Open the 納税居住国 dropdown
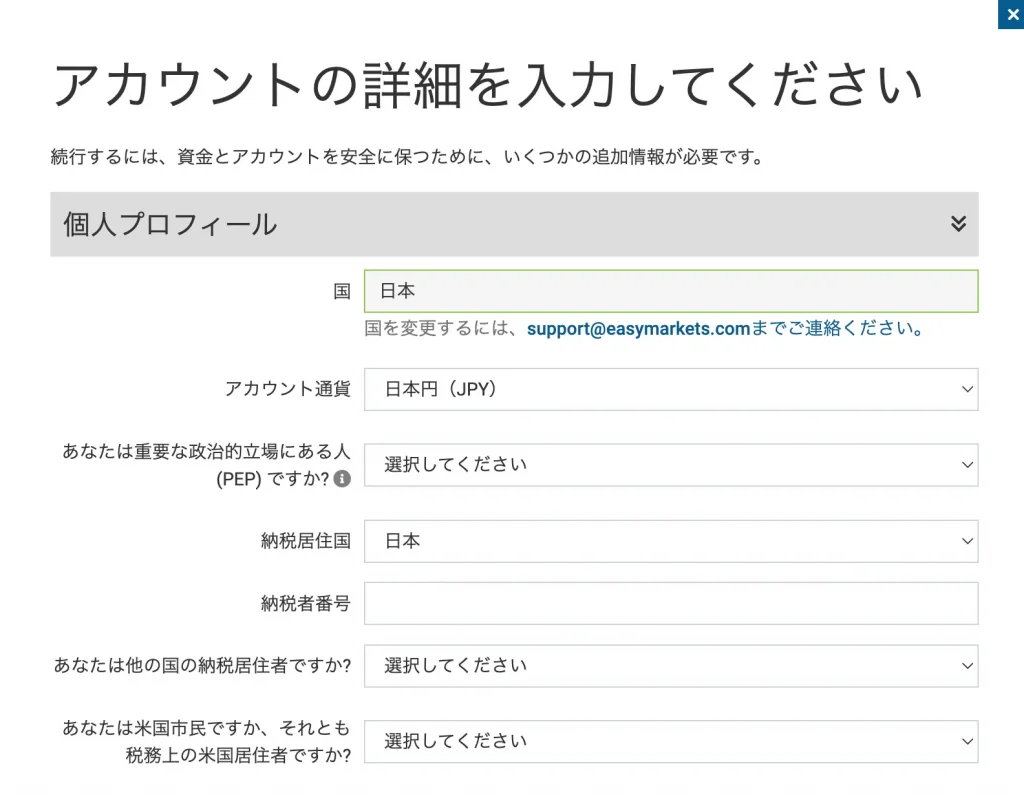The height and width of the screenshot is (795, 1024). [671, 542]
